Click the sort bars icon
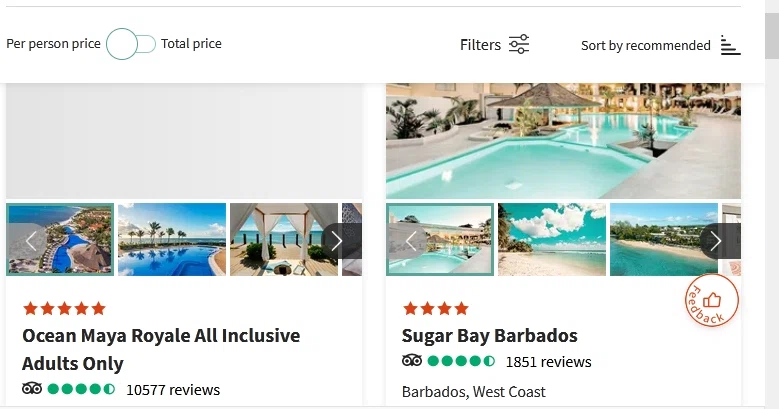Viewport: 779px width, 409px height. click(730, 45)
